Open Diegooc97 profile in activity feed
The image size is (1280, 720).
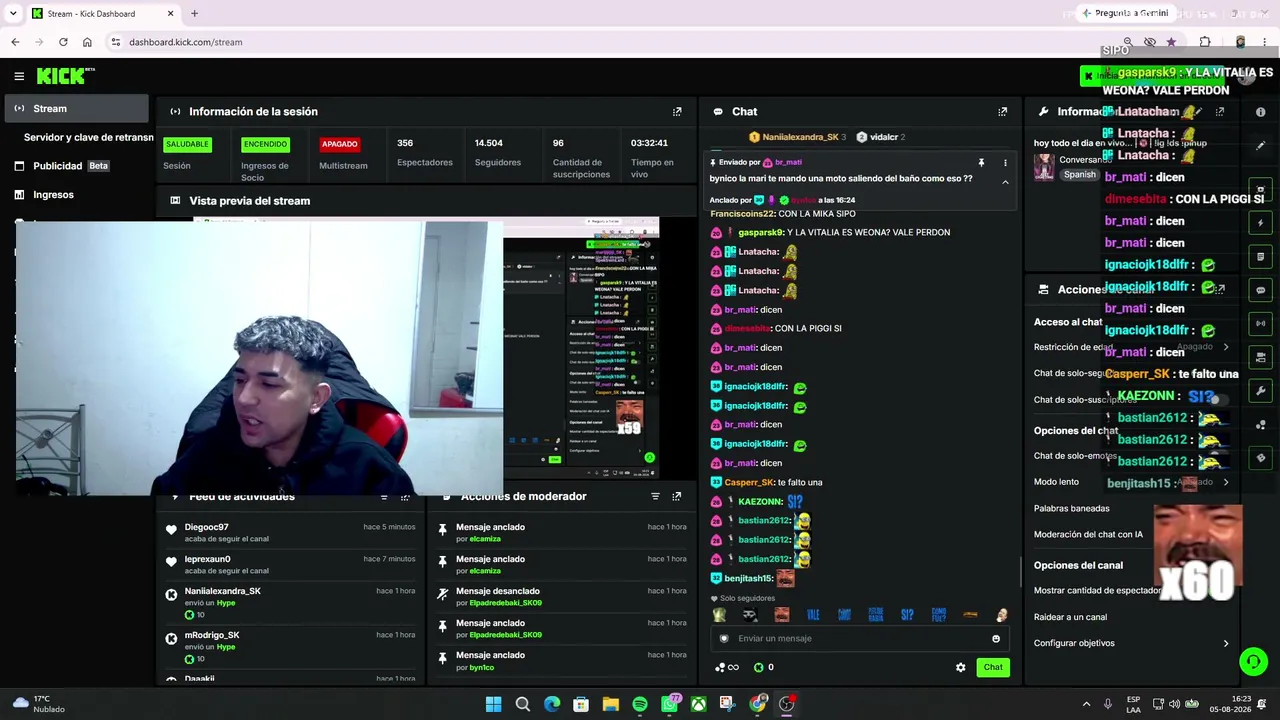coord(207,527)
